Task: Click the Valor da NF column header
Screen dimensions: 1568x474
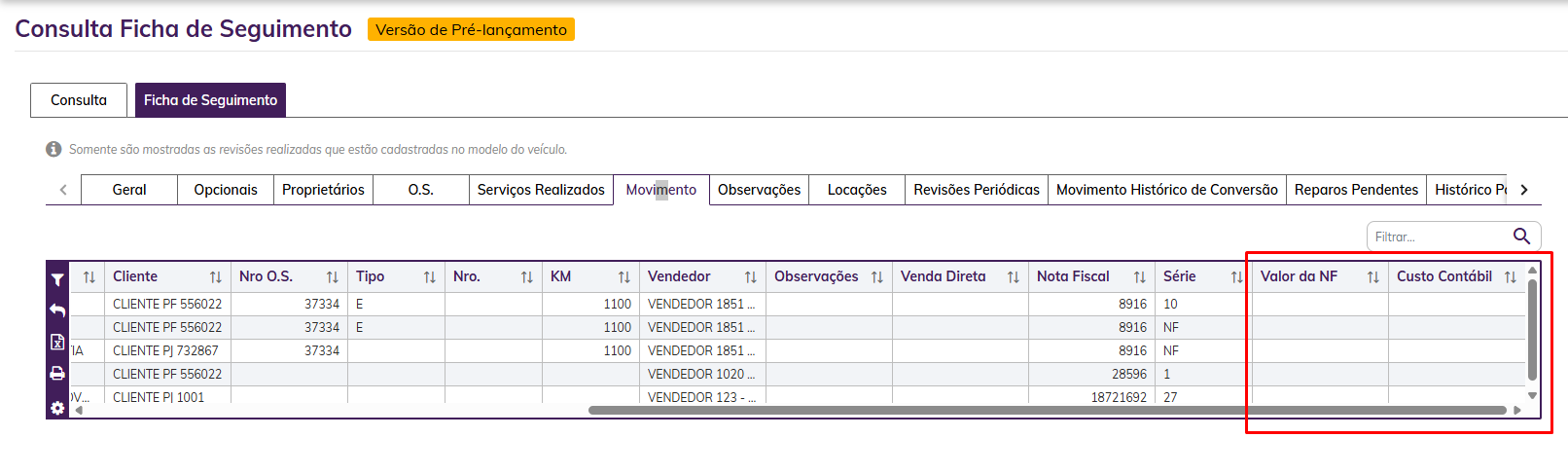Action: click(1299, 276)
